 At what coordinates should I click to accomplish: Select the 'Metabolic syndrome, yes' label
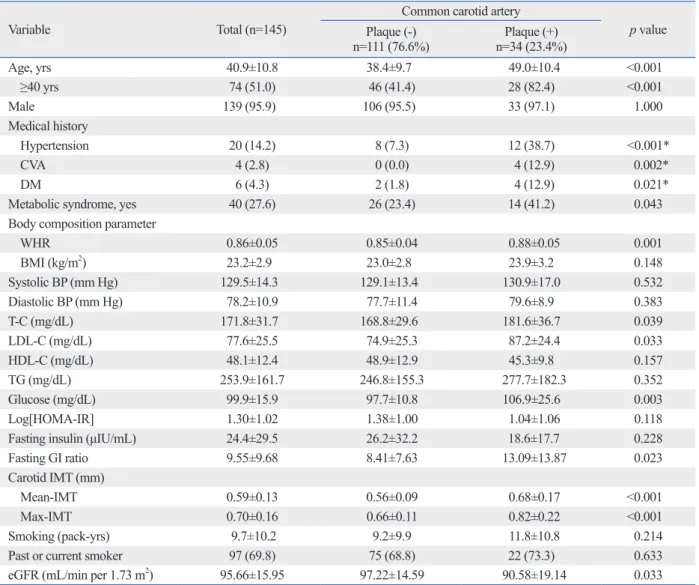coord(72,204)
